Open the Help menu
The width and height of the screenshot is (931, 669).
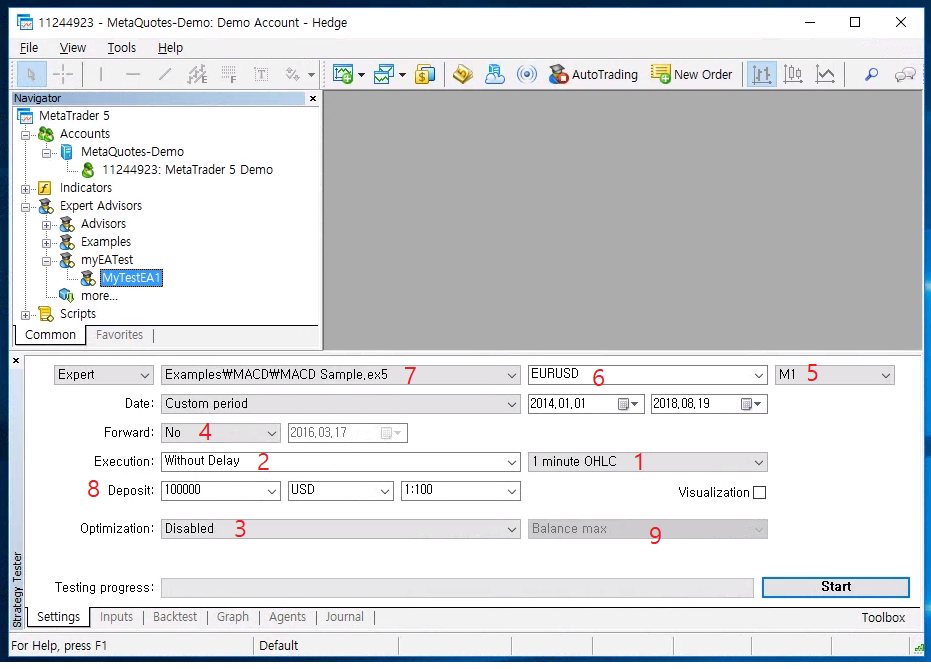pos(170,48)
